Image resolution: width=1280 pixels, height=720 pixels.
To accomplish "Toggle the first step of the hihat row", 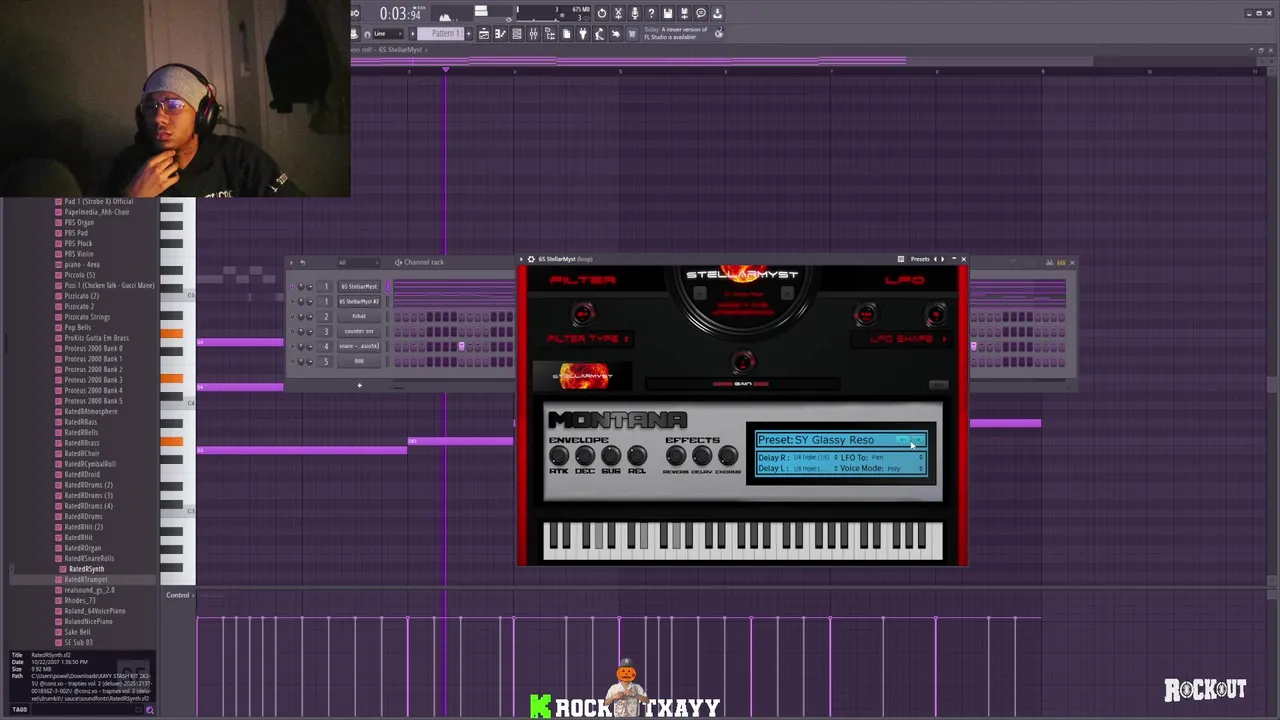I will 398,317.
